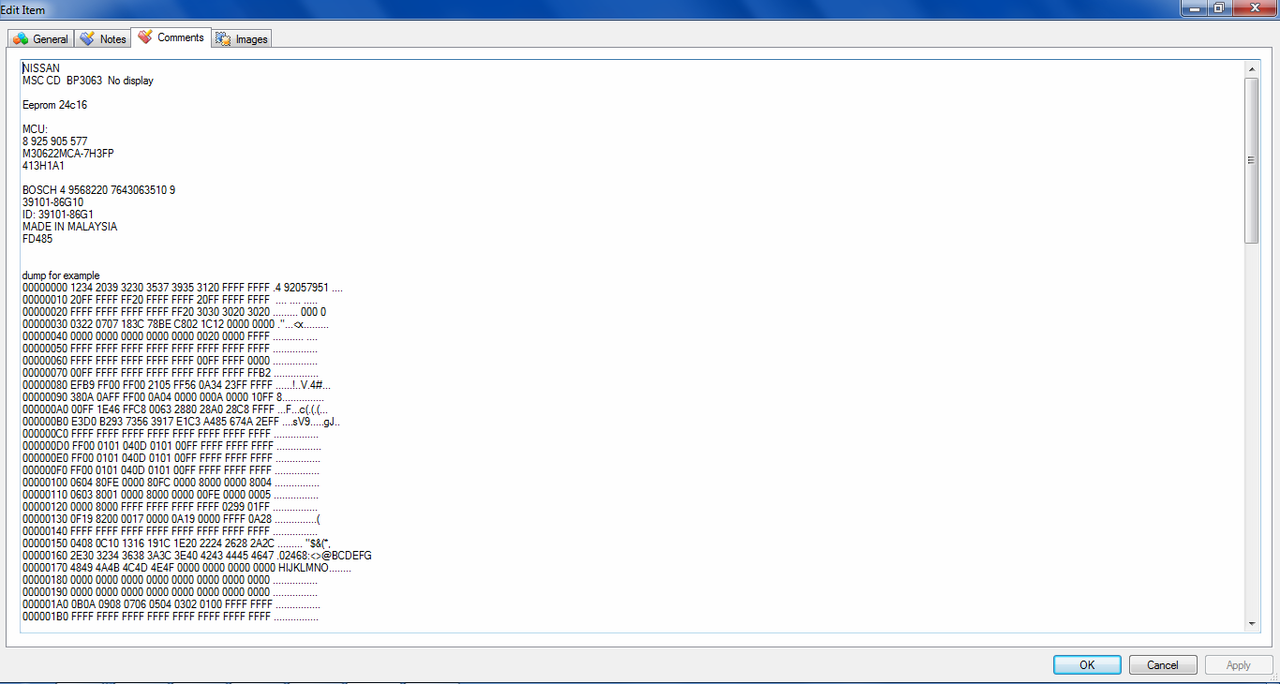Click the hex dump row 00000040
This screenshot has width=1280, height=684.
click(x=170, y=336)
